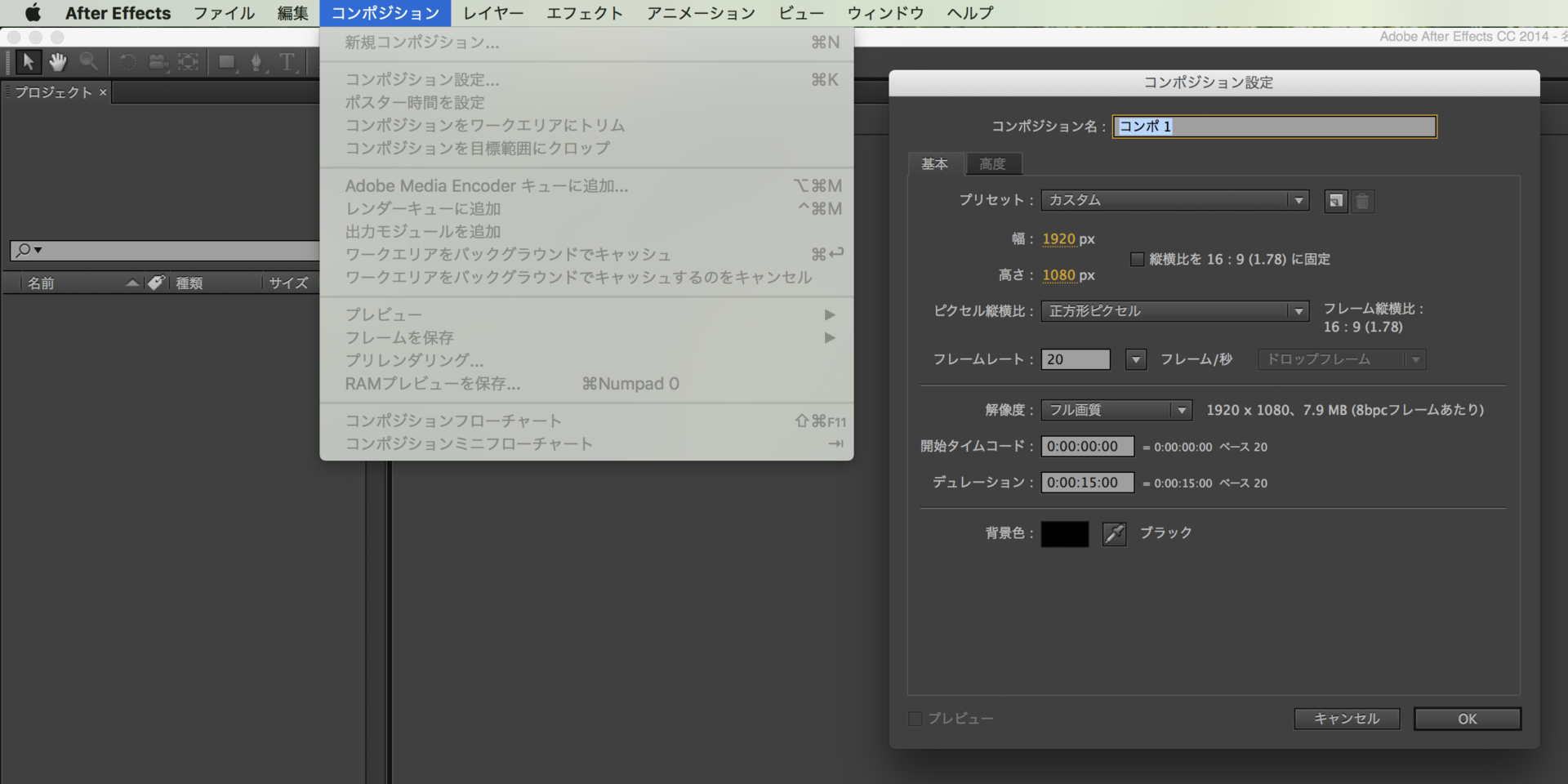Click the project search magnifier icon
The width and height of the screenshot is (1568, 784).
[24, 250]
